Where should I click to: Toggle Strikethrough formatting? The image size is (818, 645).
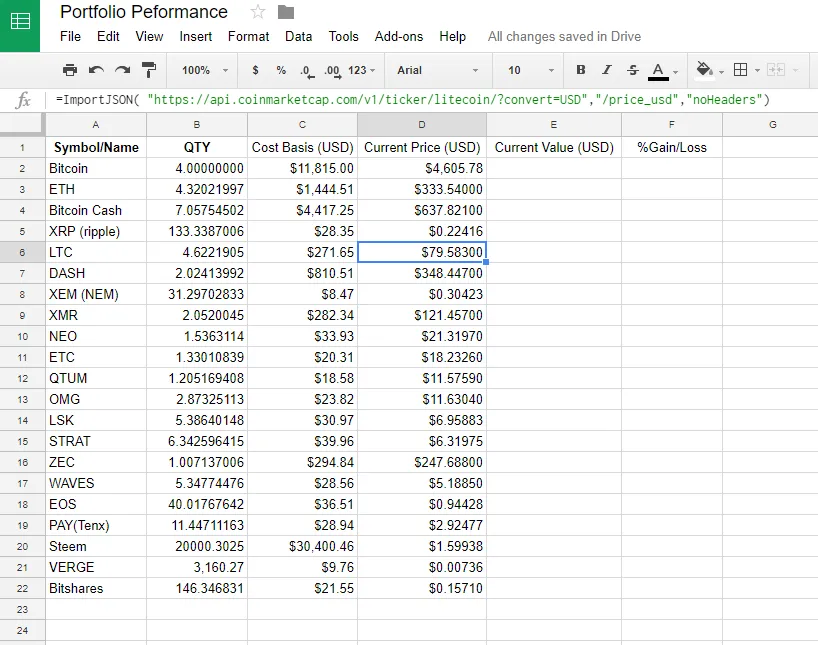(633, 70)
